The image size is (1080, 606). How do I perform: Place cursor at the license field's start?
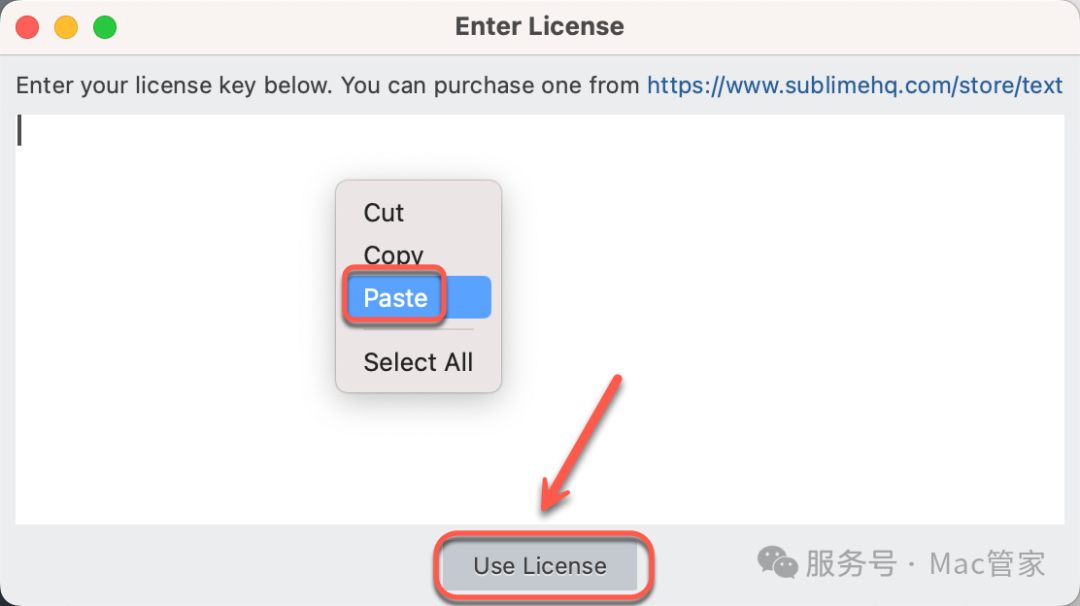[20, 132]
